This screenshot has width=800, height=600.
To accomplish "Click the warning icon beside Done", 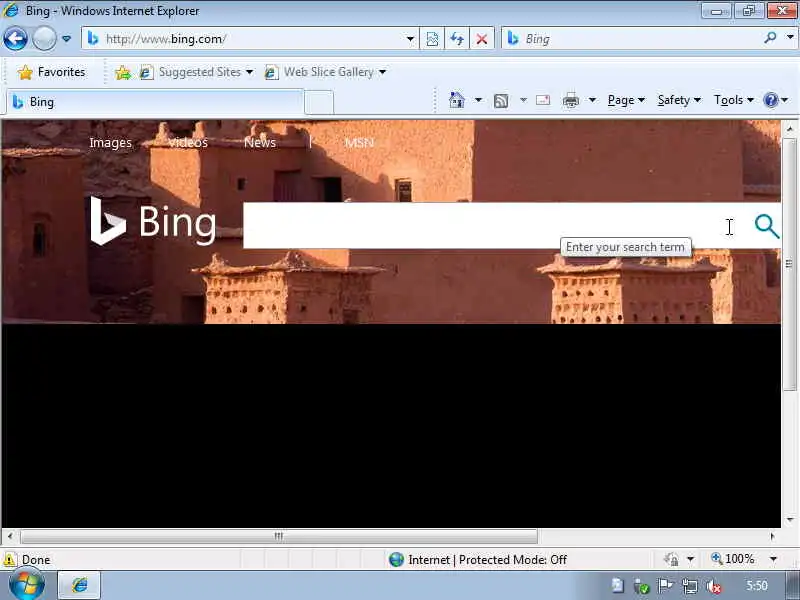I will [x=10, y=560].
